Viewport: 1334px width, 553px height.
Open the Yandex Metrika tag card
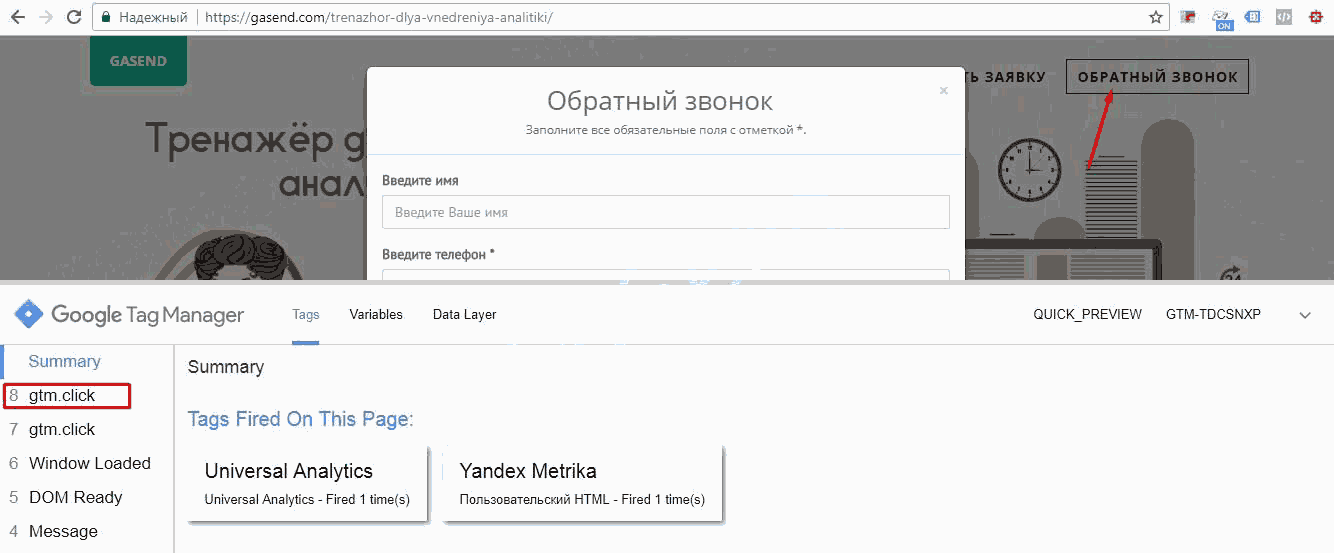coord(583,484)
